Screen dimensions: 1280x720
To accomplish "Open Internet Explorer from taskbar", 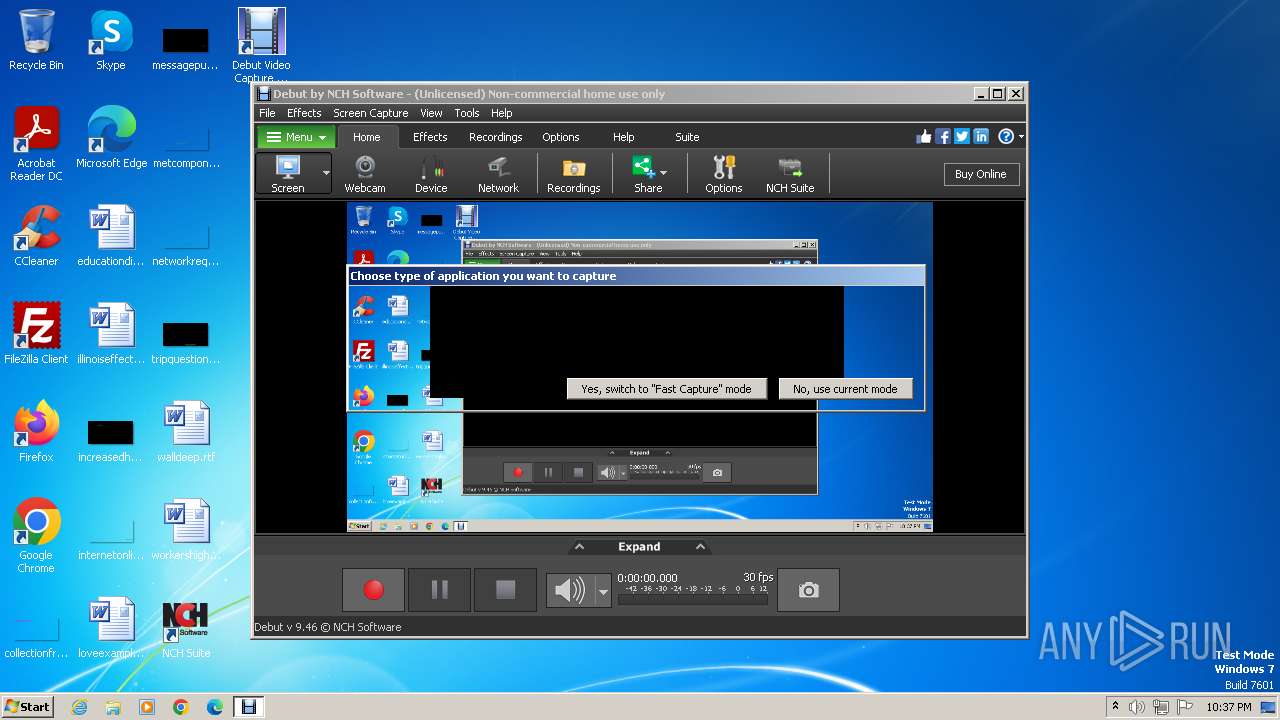I will [x=79, y=707].
